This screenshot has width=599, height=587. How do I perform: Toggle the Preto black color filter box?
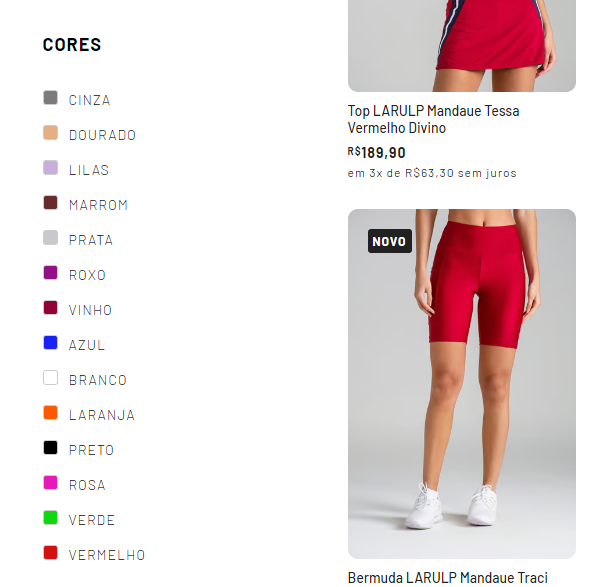click(x=50, y=448)
